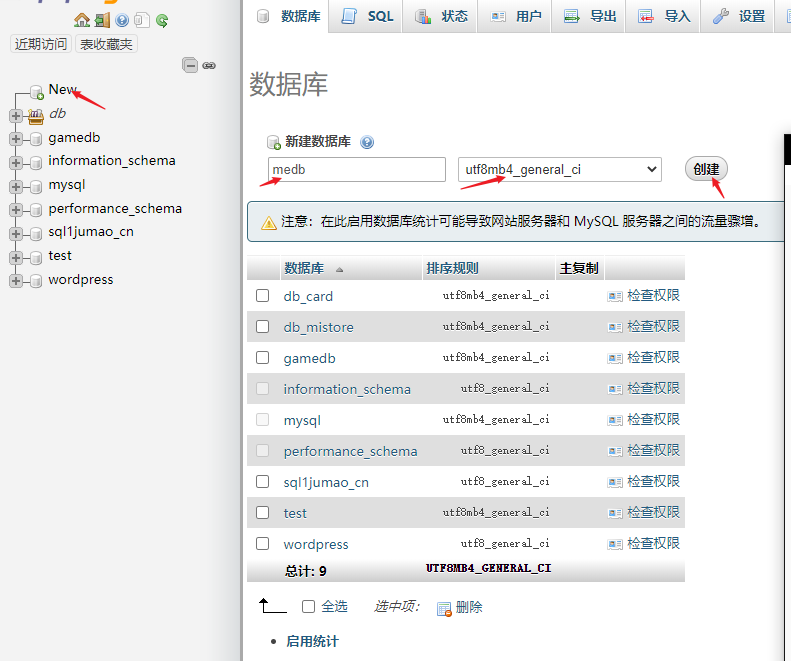Viewport: 791px width, 661px height.
Task: Click the 表收藏夹 favorites button
Action: click(106, 44)
